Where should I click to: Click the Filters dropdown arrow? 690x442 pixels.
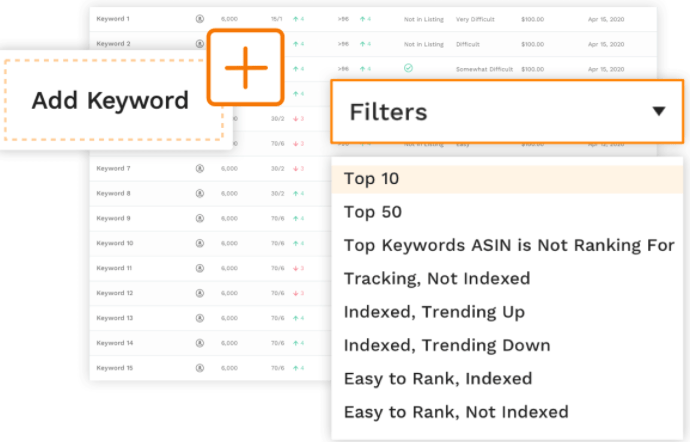[x=659, y=111]
